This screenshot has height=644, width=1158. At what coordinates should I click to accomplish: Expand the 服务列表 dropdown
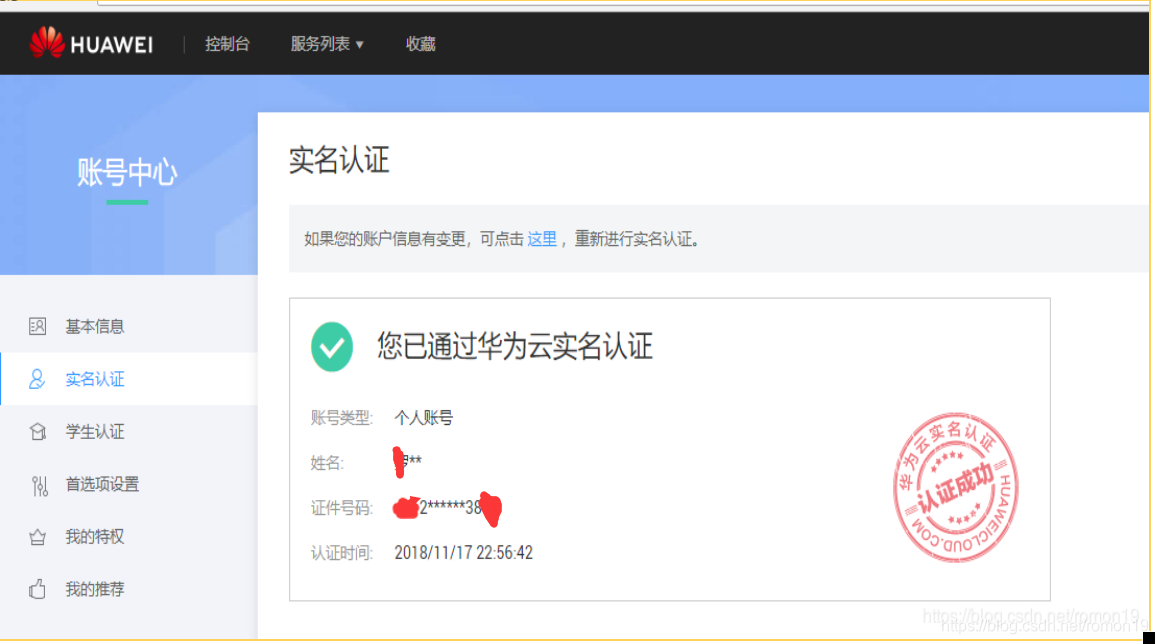(x=327, y=44)
